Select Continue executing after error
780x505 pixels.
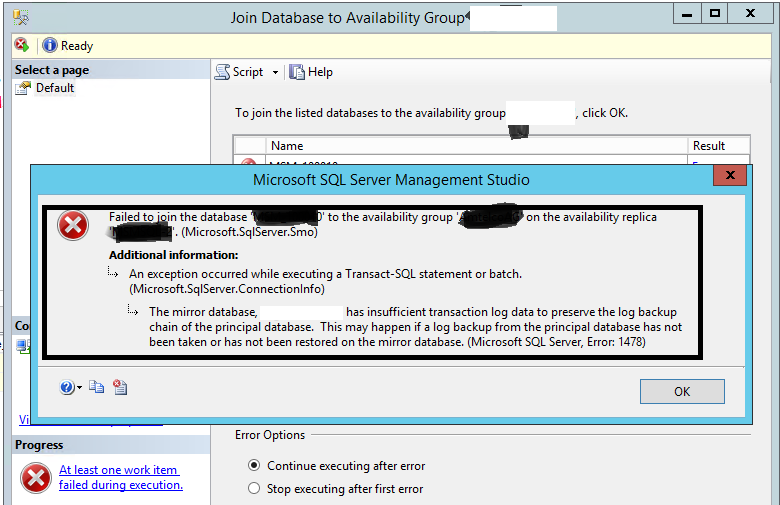pos(337,466)
